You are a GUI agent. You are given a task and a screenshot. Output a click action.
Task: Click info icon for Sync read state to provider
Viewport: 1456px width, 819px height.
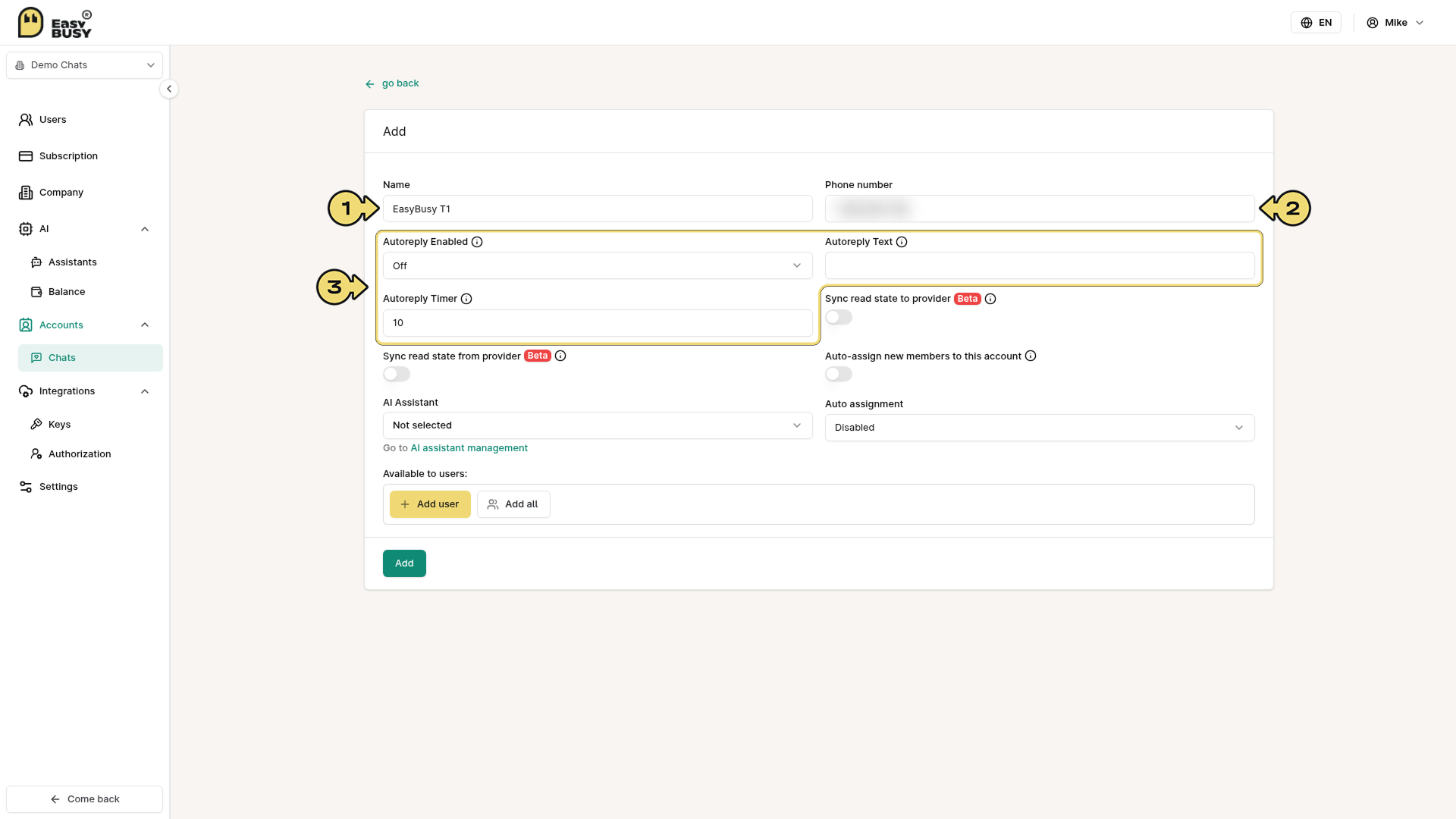point(990,299)
